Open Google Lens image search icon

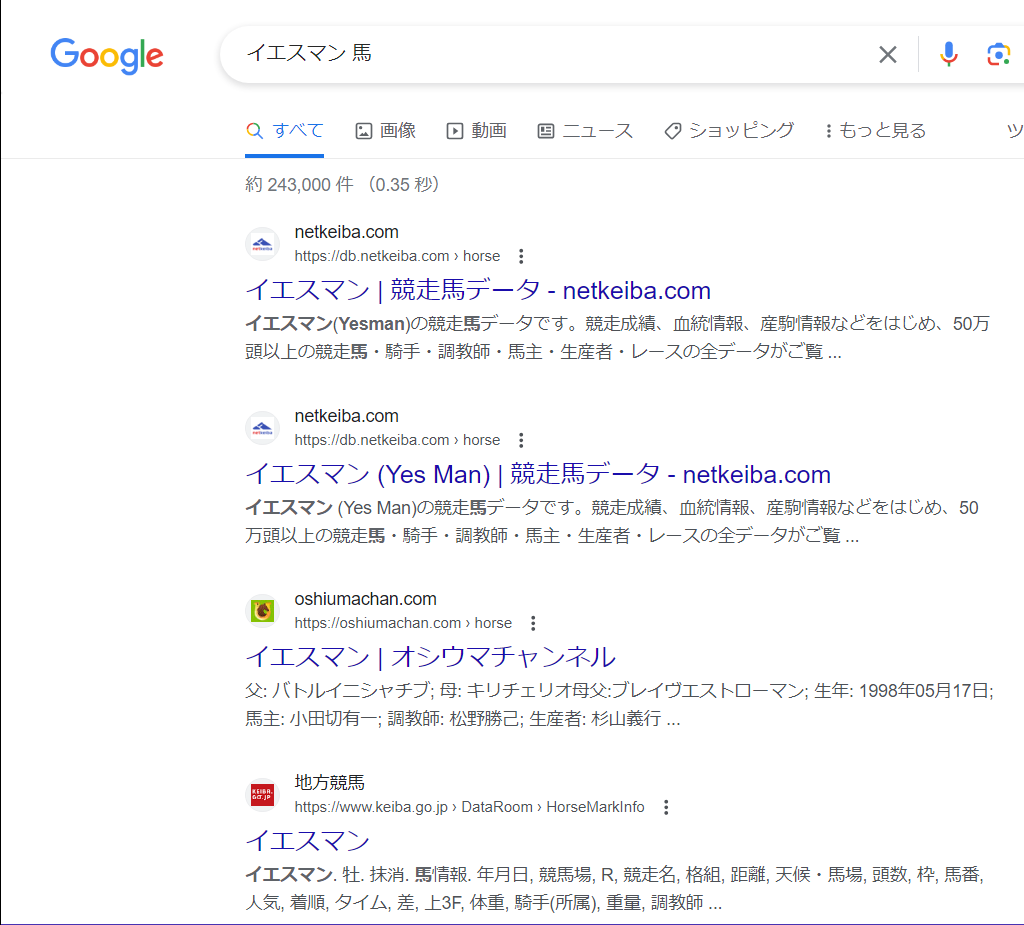[999, 54]
